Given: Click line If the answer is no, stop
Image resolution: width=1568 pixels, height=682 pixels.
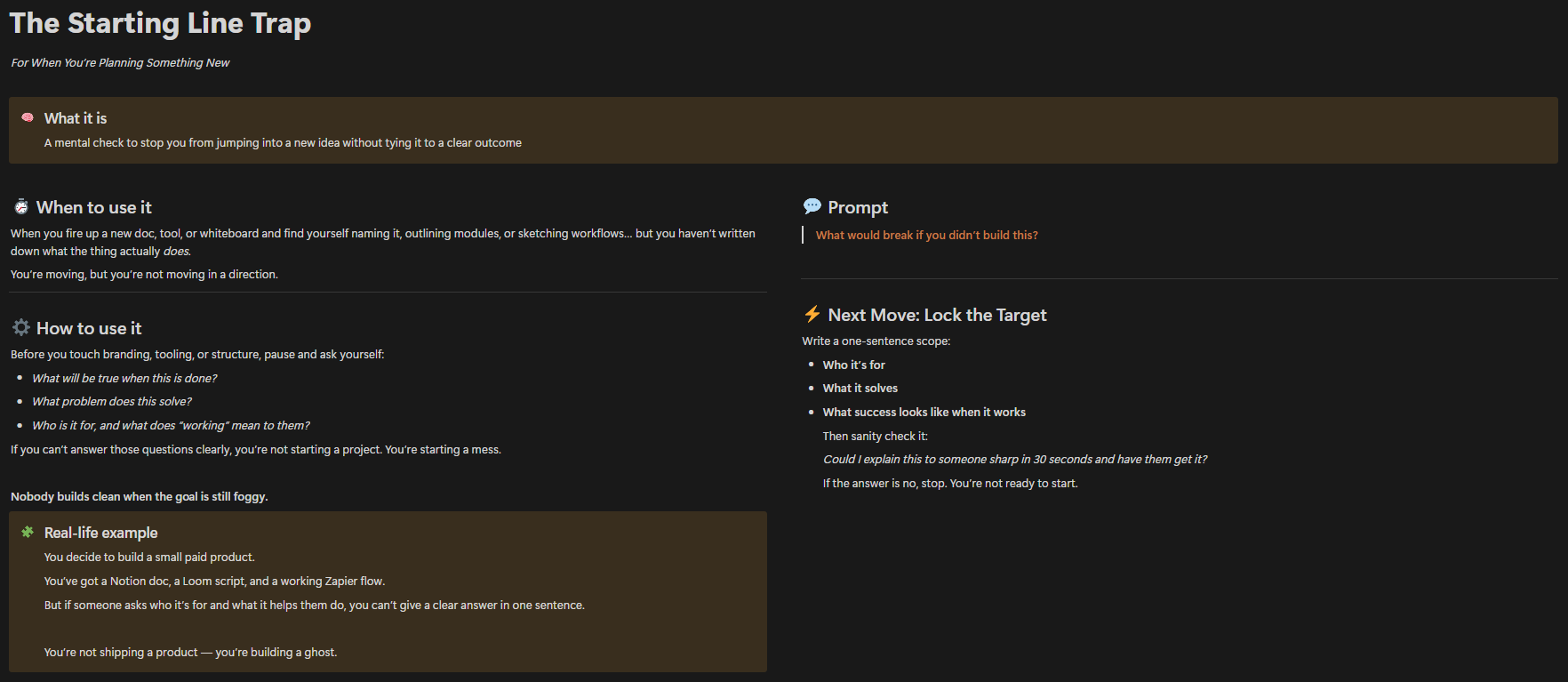Looking at the screenshot, I should click(x=950, y=484).
